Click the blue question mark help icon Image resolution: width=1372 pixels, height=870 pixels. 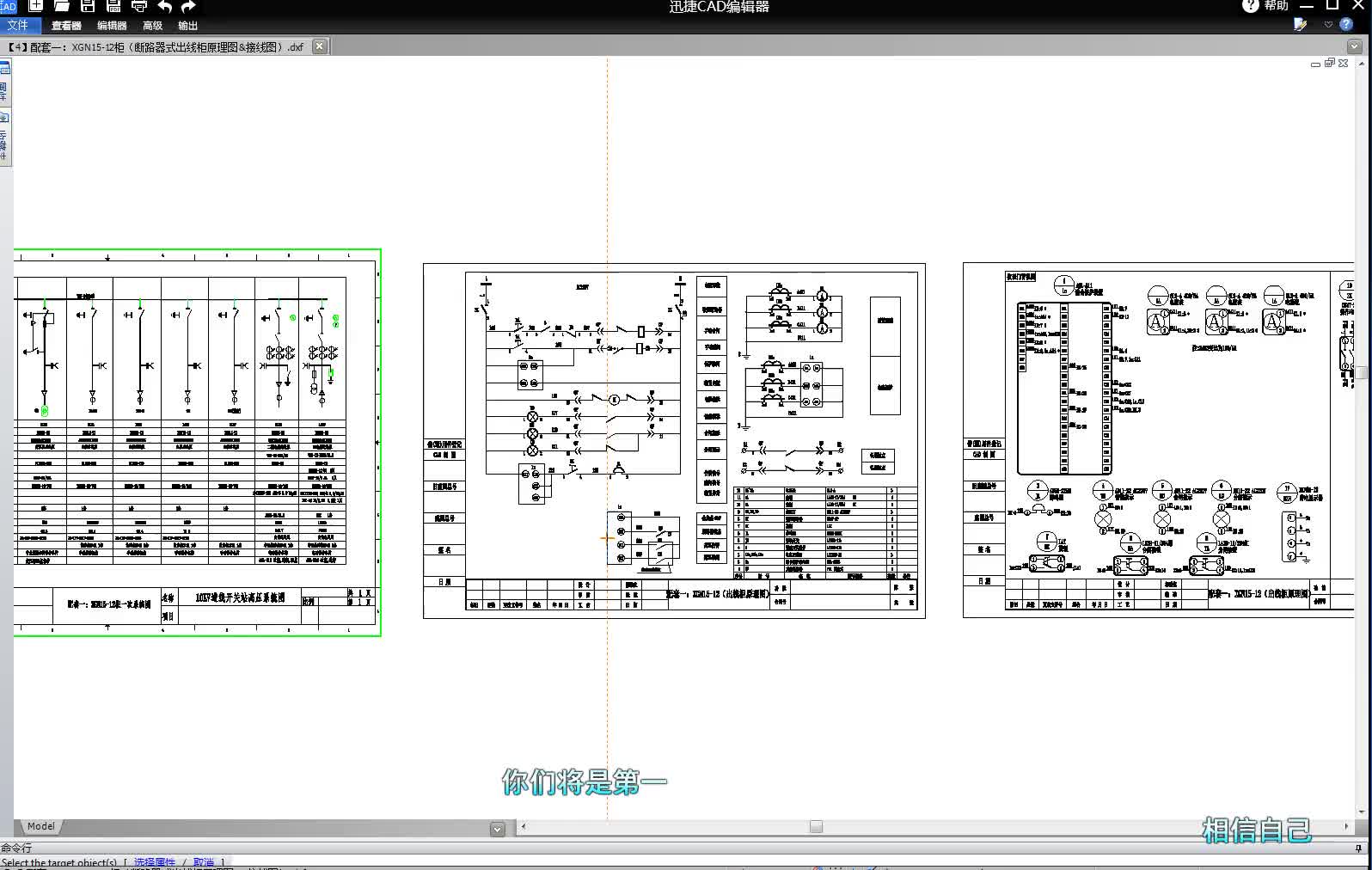1346,24
